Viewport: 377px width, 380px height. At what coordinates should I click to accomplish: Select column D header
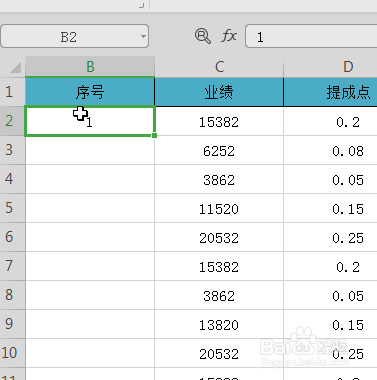point(330,67)
